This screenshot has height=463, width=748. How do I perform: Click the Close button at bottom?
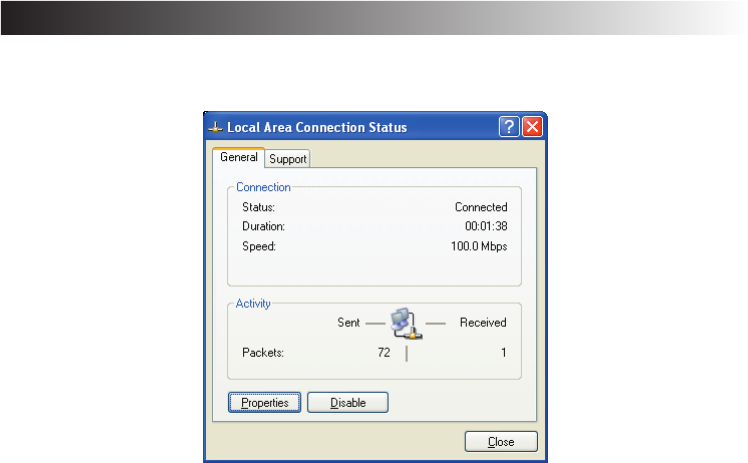pos(501,442)
